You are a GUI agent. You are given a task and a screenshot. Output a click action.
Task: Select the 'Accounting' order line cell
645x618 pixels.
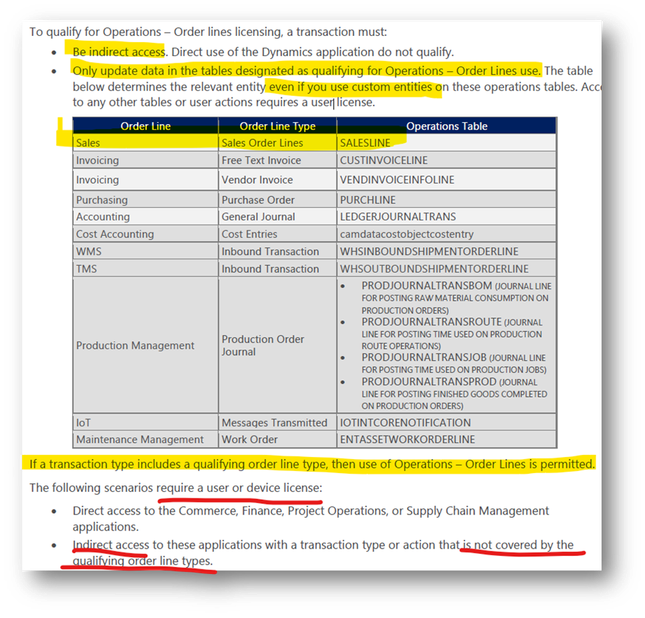[146, 216]
